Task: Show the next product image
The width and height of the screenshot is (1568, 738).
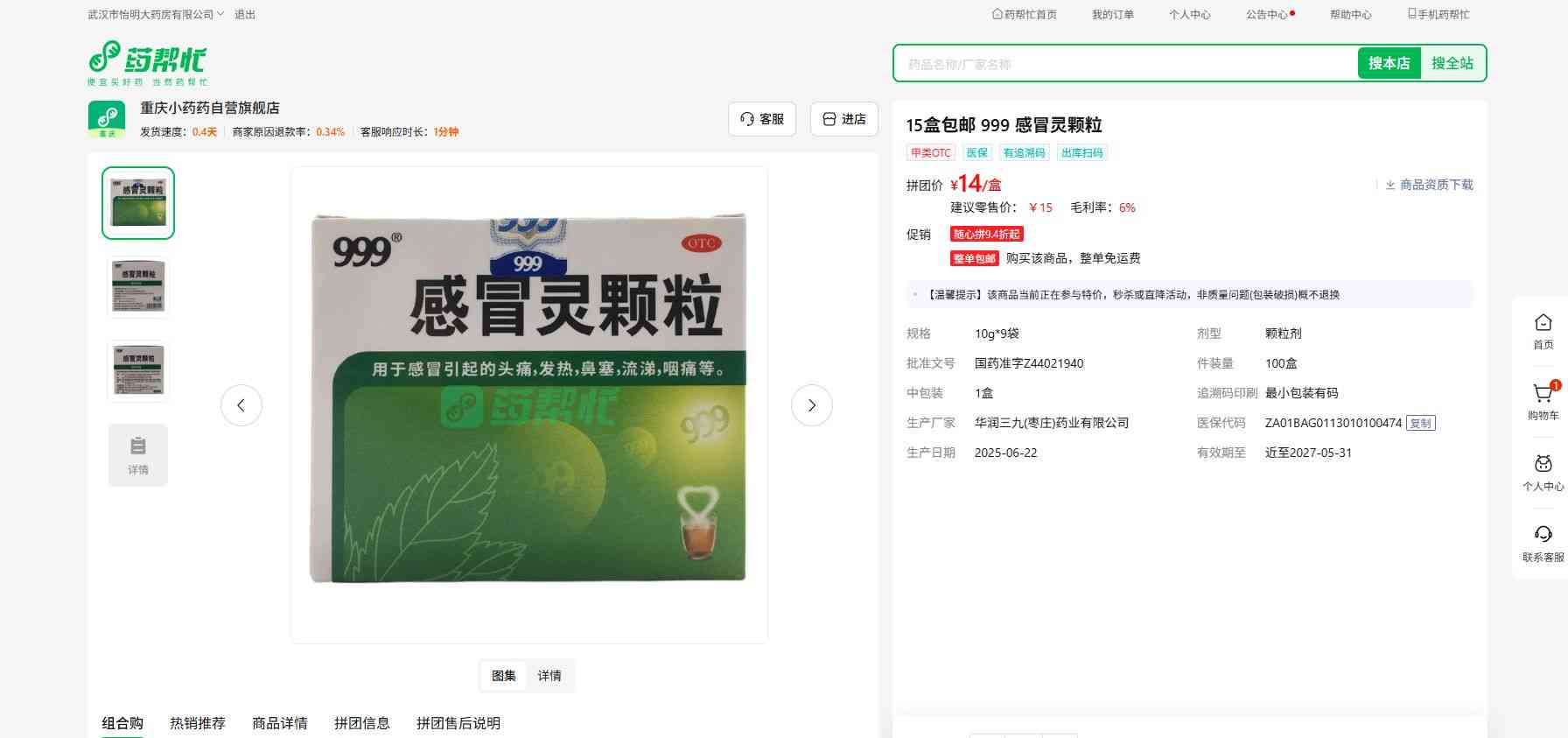Action: point(811,405)
